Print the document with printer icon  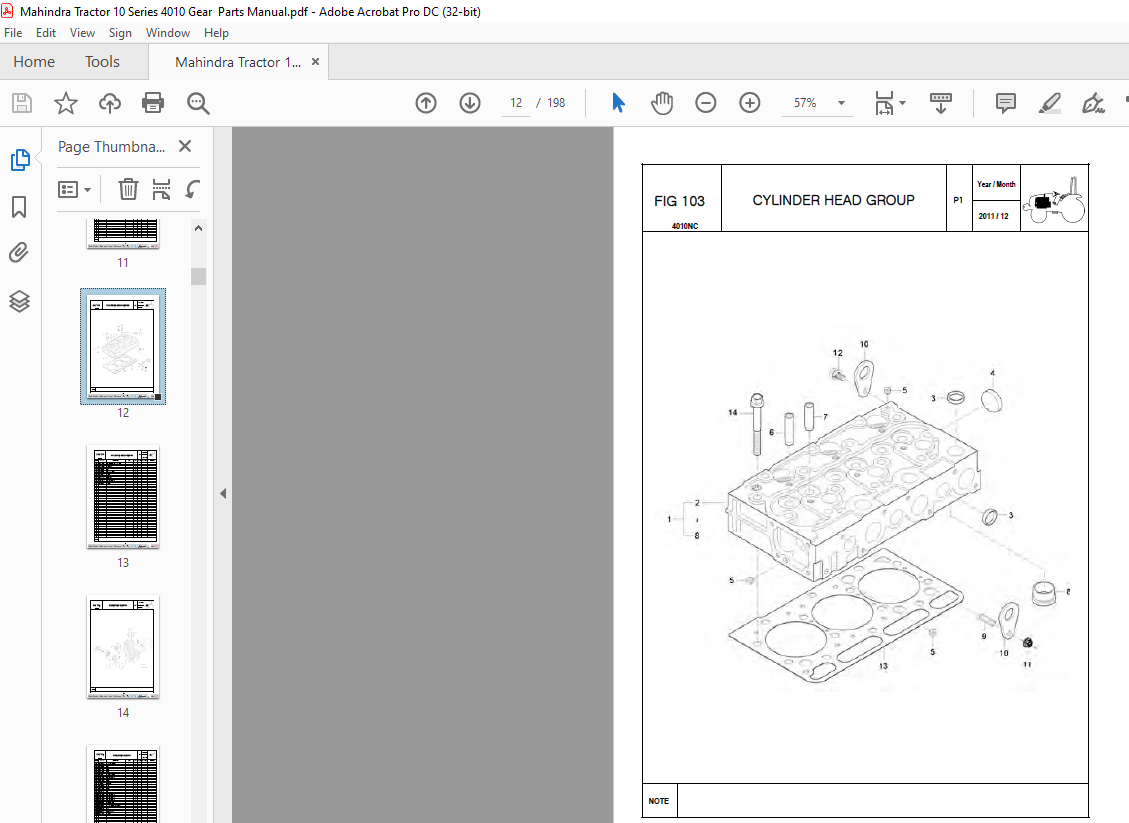pyautogui.click(x=153, y=103)
